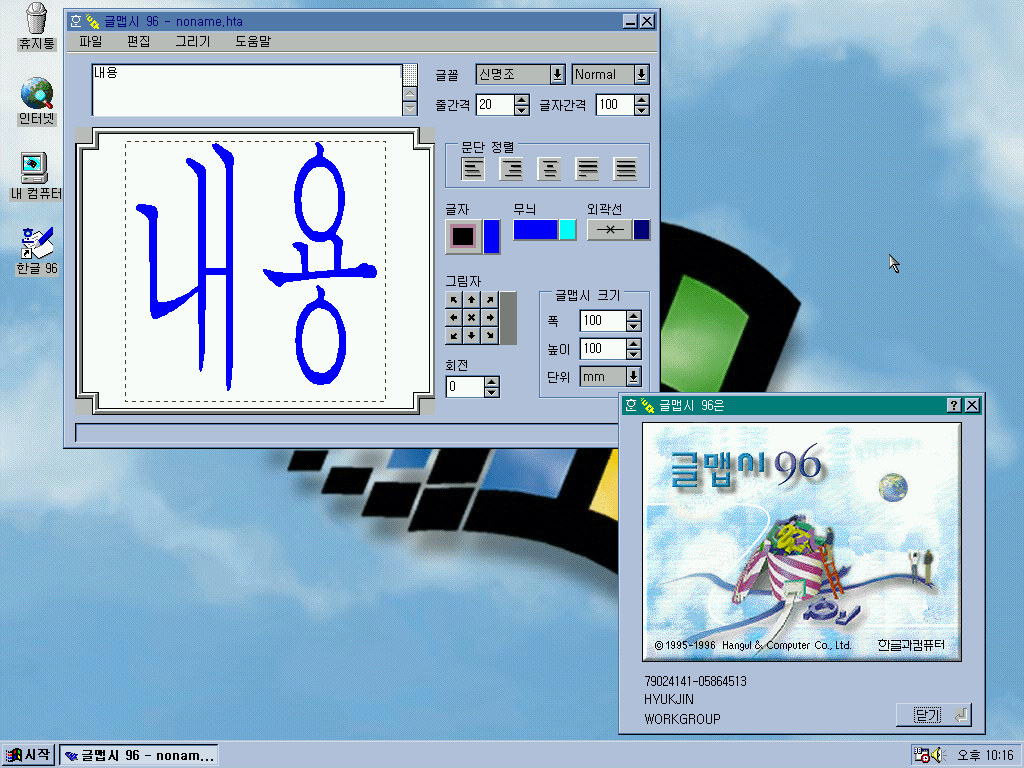Click the 내용 text input box
This screenshot has height=768, width=1024.
247,90
